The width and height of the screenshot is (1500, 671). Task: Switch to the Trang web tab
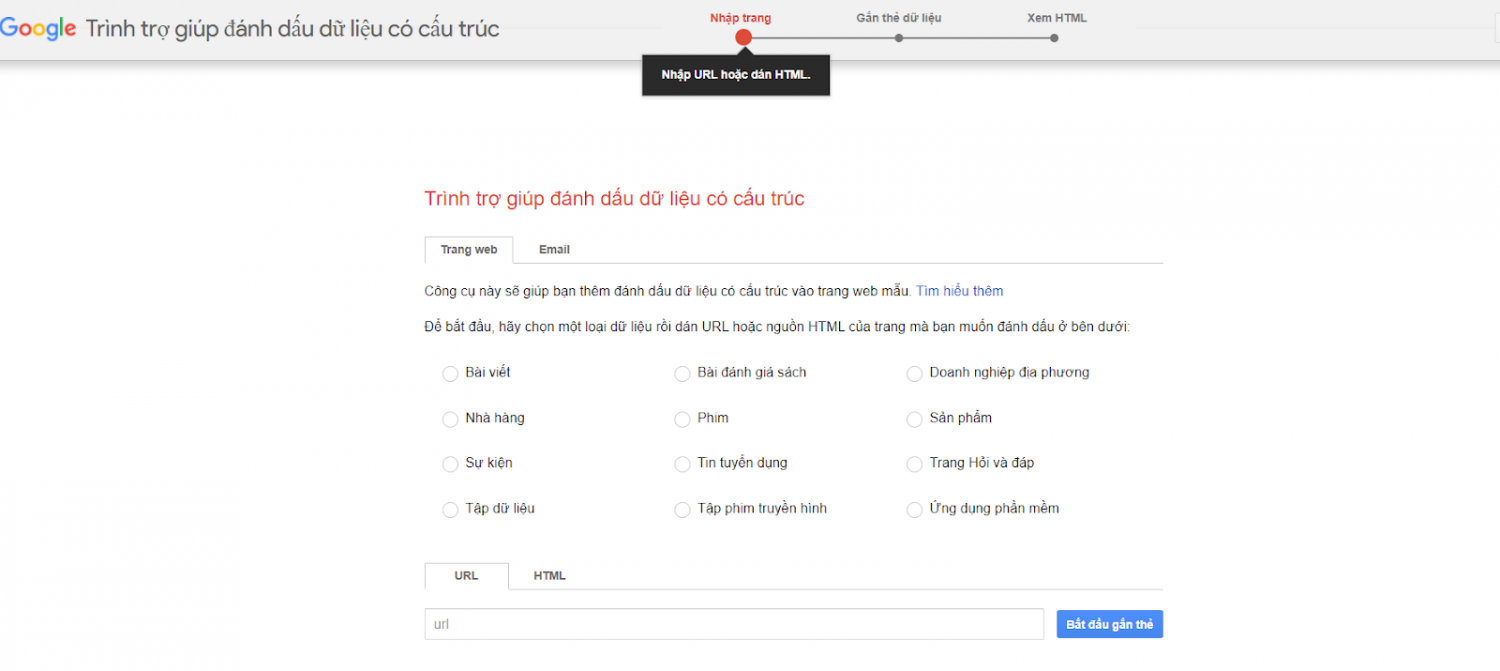click(469, 250)
